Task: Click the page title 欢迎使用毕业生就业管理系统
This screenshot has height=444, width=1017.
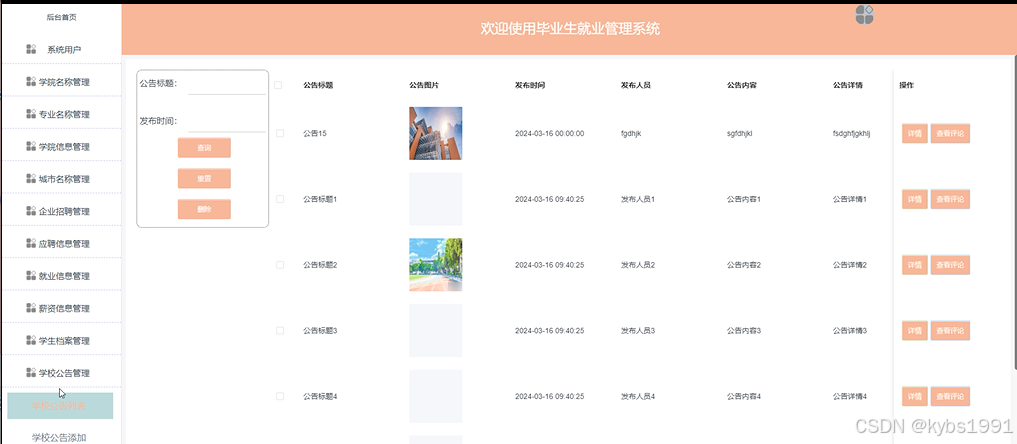Action: [570, 29]
